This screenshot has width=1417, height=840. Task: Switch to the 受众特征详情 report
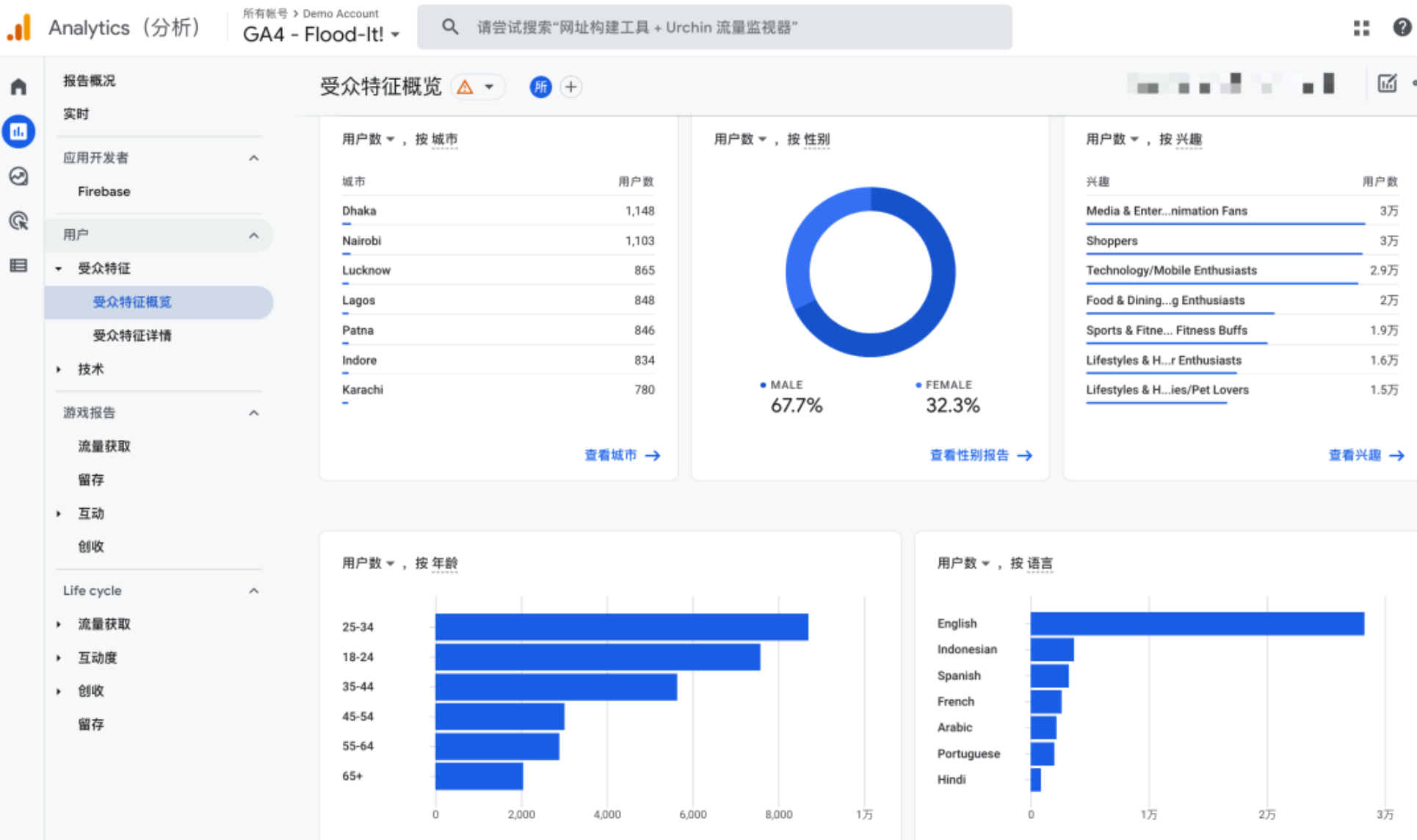pyautogui.click(x=133, y=336)
